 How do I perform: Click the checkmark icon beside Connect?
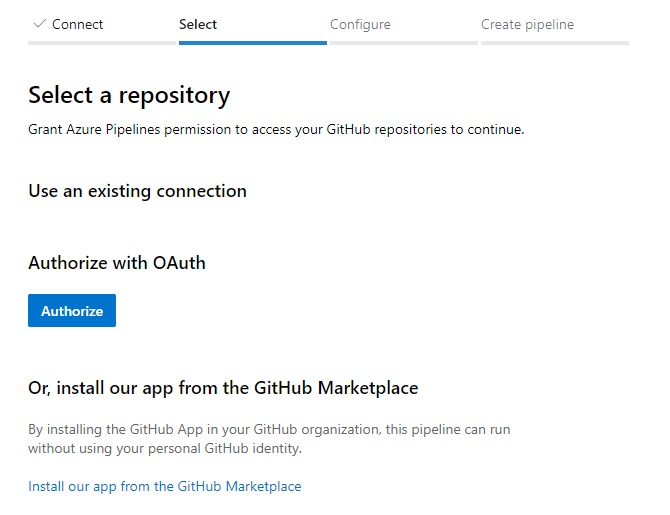[x=39, y=24]
